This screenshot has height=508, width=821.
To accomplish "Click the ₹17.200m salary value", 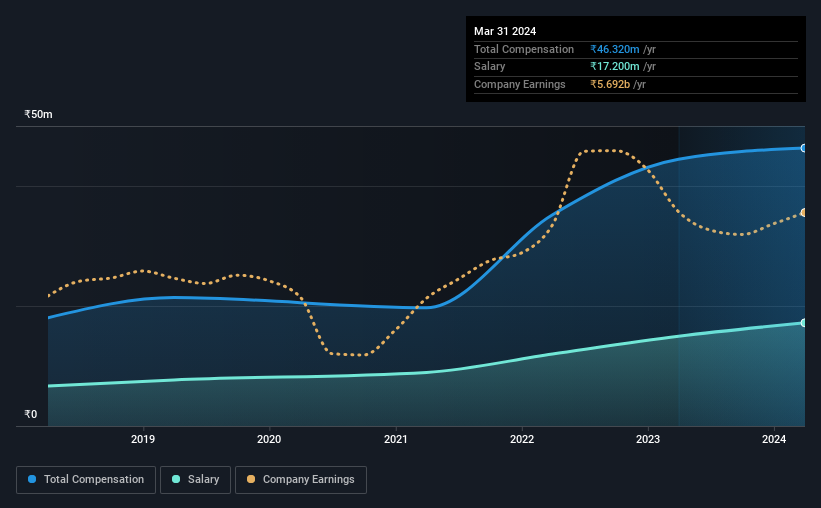I will pos(615,67).
